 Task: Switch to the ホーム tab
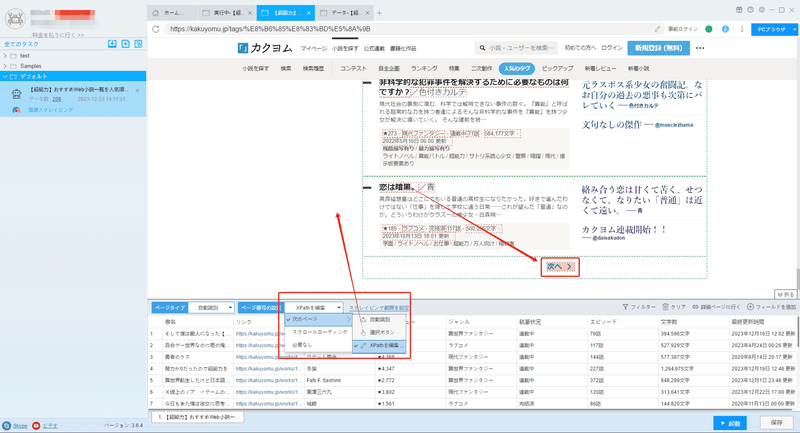(172, 13)
